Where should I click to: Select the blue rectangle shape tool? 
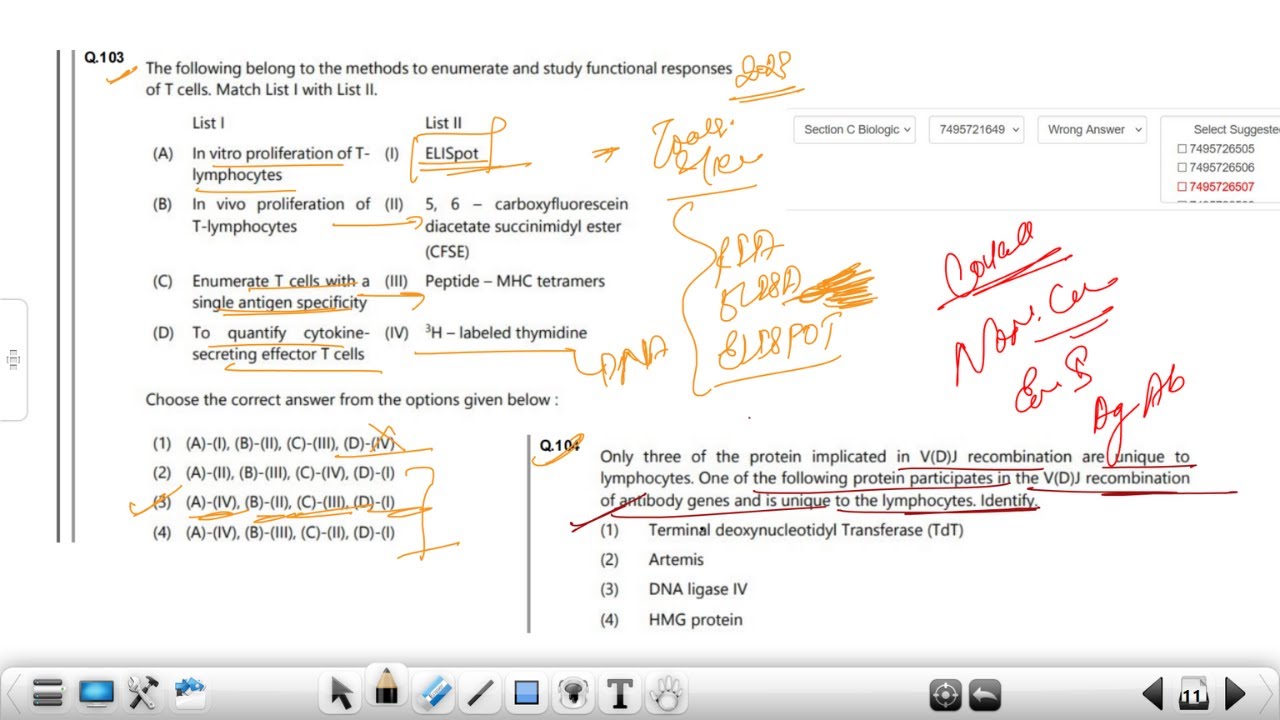click(526, 692)
